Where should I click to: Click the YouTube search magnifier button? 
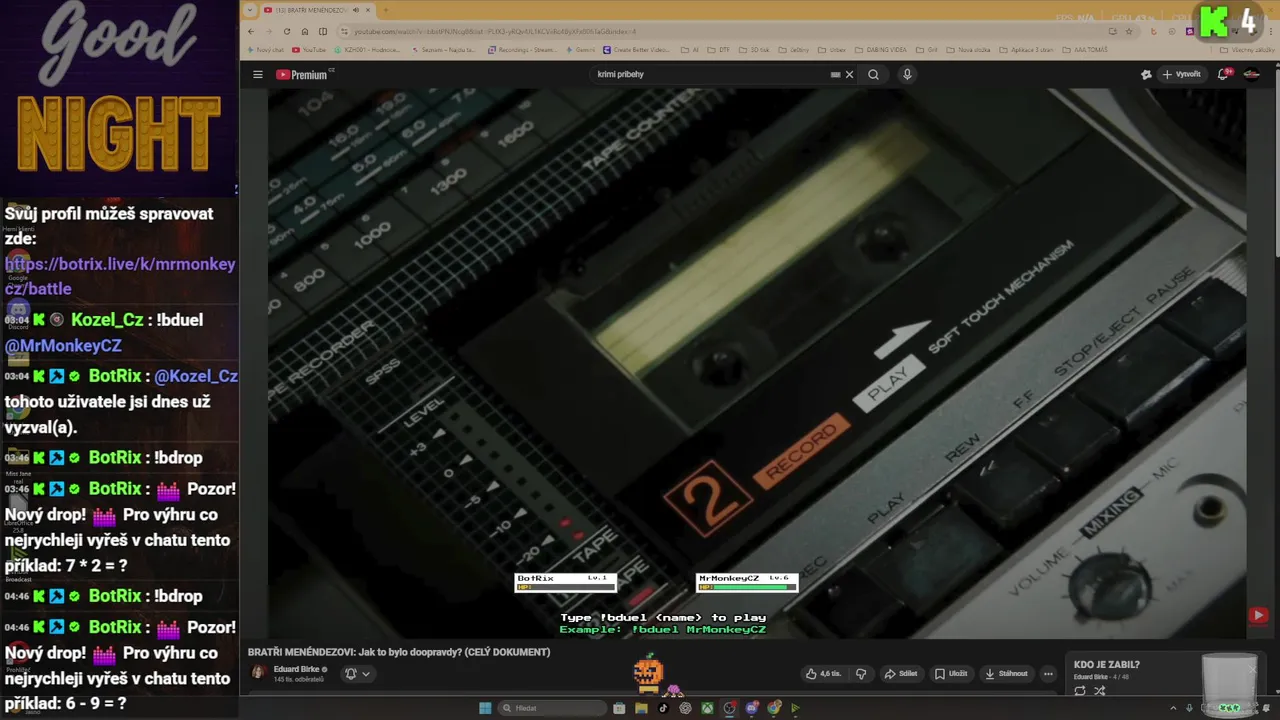[873, 74]
